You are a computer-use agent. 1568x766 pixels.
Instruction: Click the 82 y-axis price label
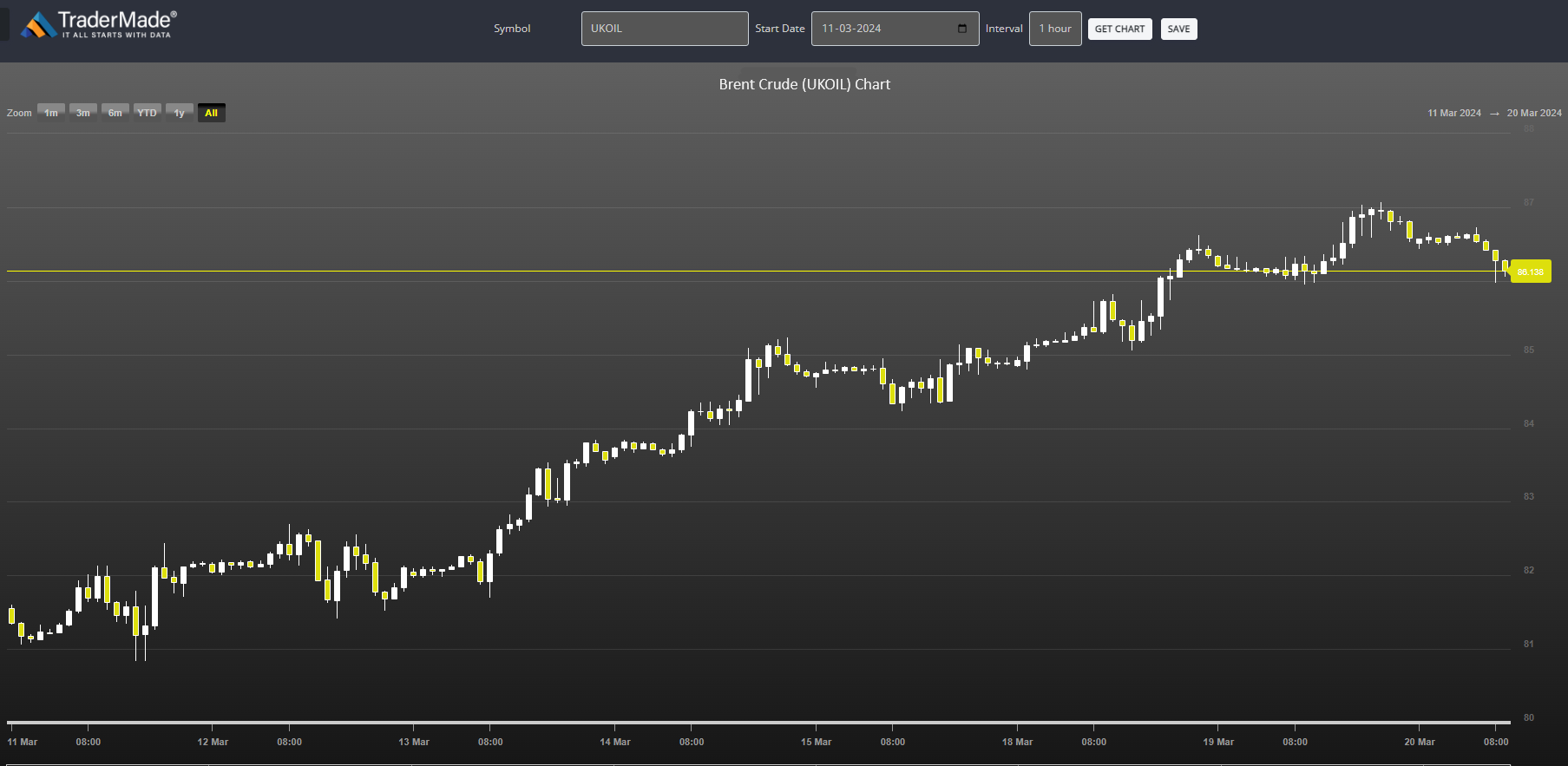coord(1529,570)
